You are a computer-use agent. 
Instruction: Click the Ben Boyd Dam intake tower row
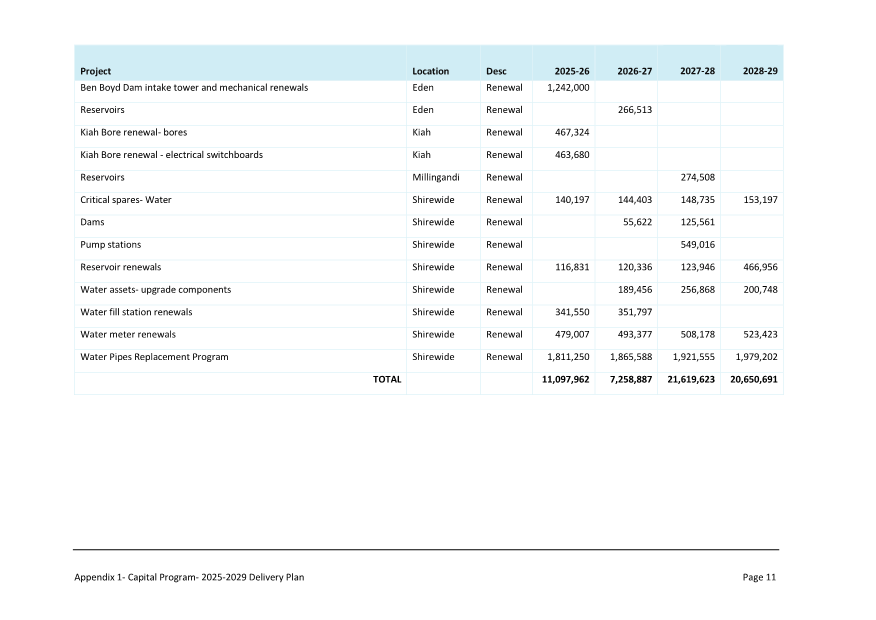(194, 88)
